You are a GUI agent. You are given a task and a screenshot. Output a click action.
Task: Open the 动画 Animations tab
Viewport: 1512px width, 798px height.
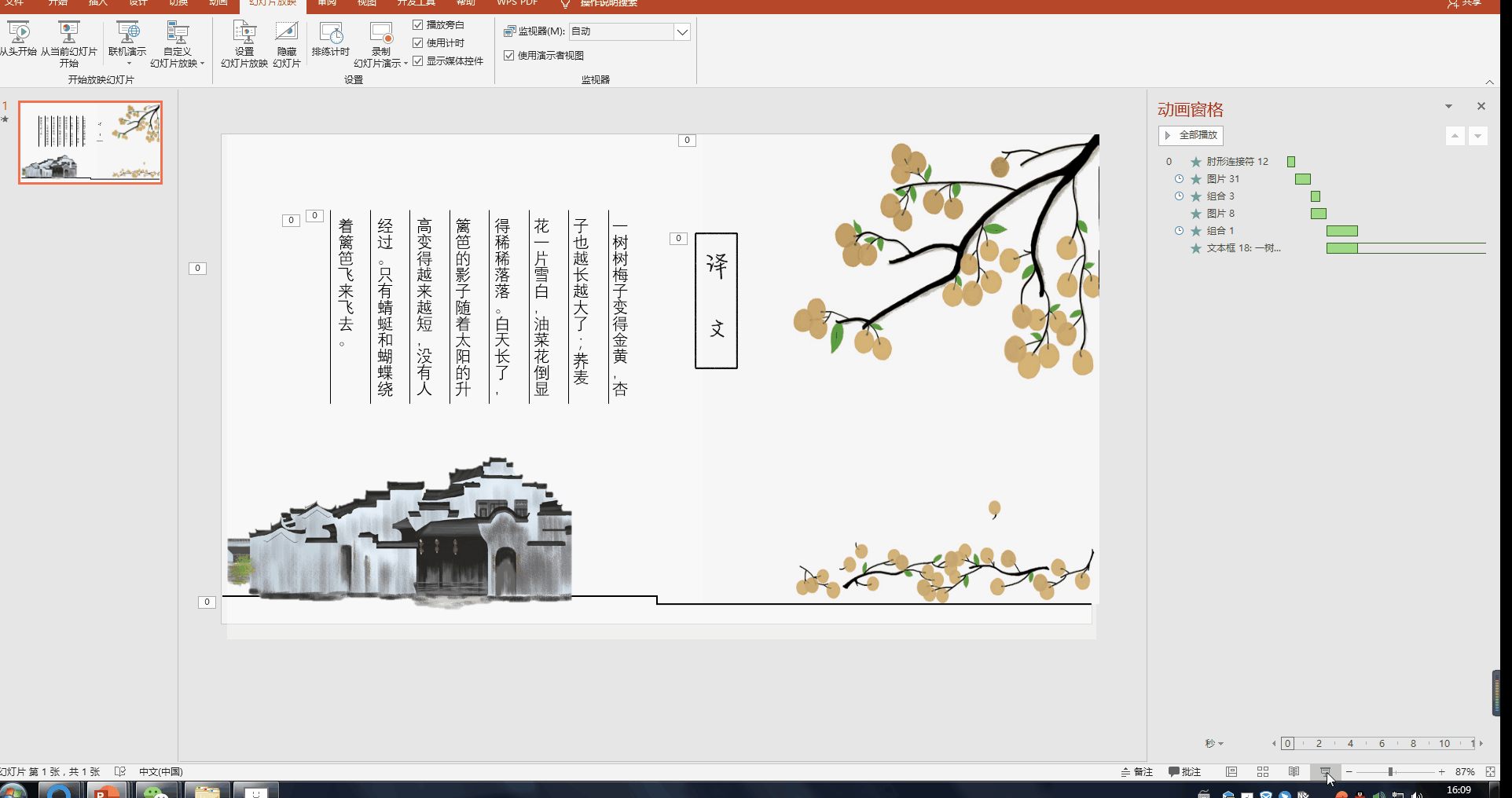tap(218, 3)
